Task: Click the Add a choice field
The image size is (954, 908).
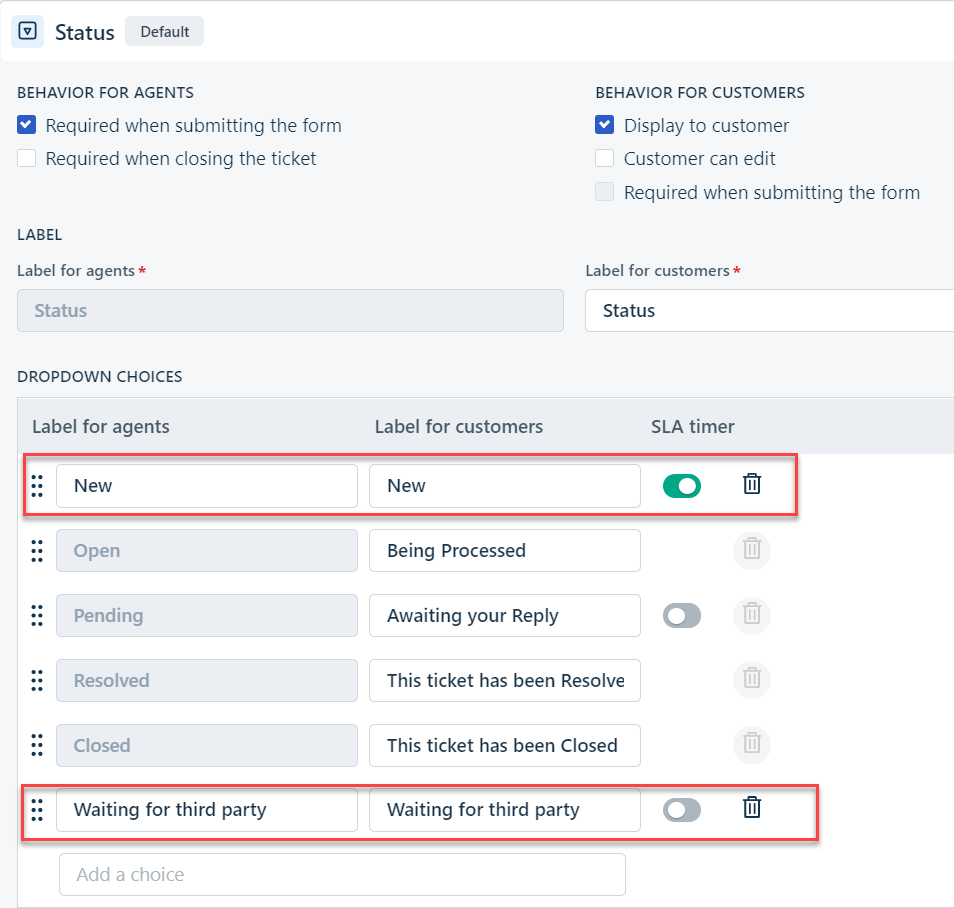Action: coord(342,875)
